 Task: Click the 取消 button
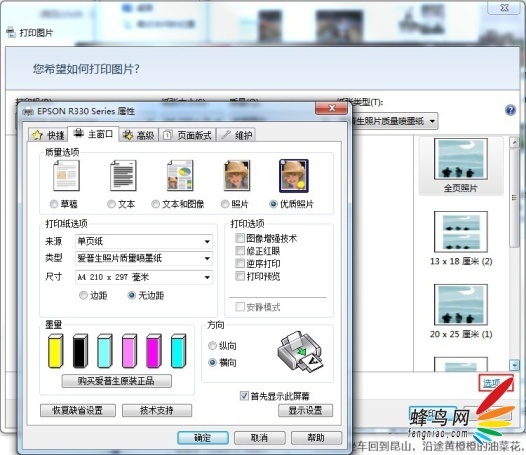(260, 438)
